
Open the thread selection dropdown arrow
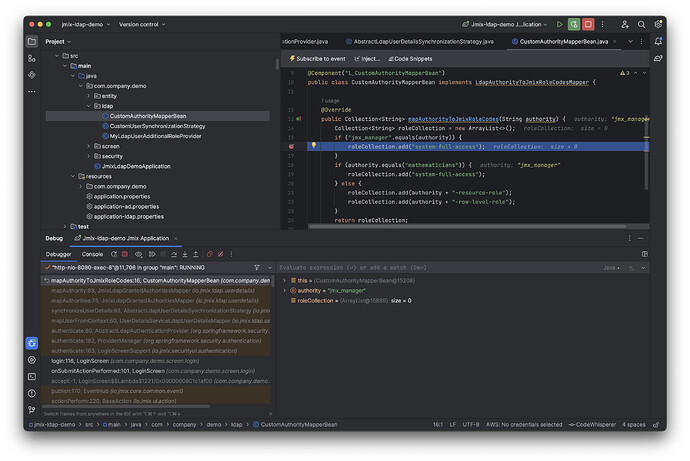(x=270, y=267)
